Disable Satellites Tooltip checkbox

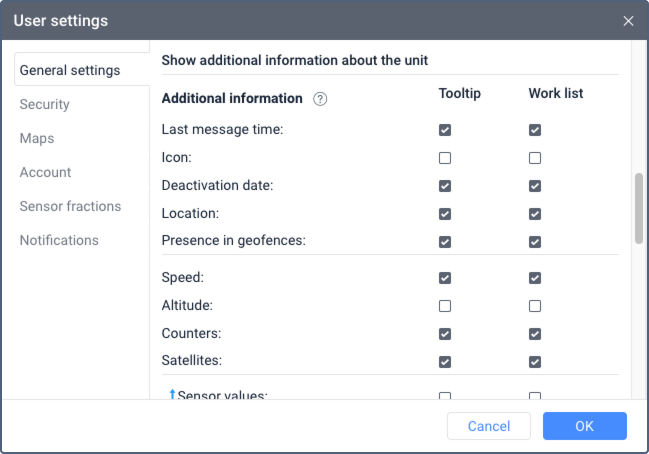445,362
